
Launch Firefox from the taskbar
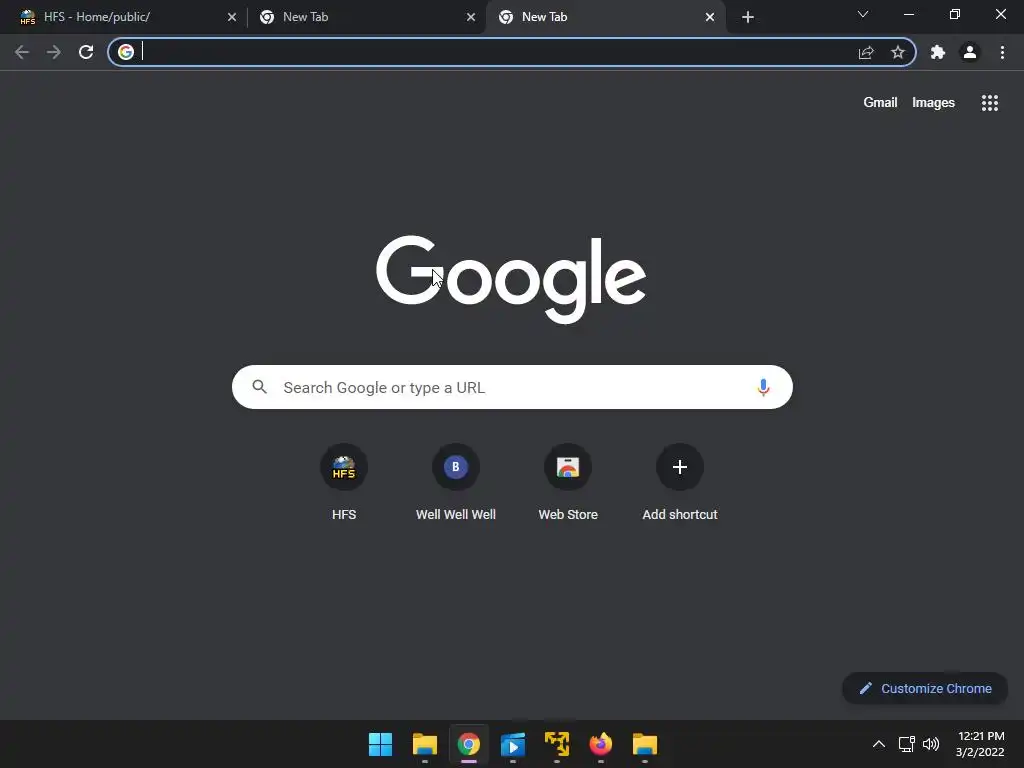click(x=601, y=744)
